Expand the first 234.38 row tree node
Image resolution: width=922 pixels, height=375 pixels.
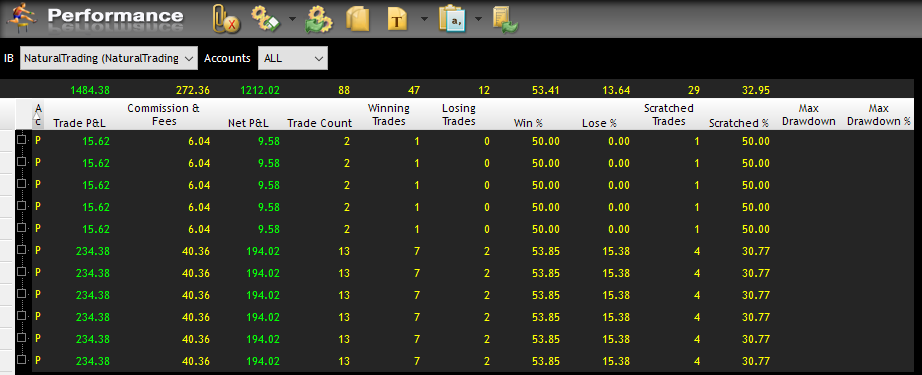tap(22, 250)
